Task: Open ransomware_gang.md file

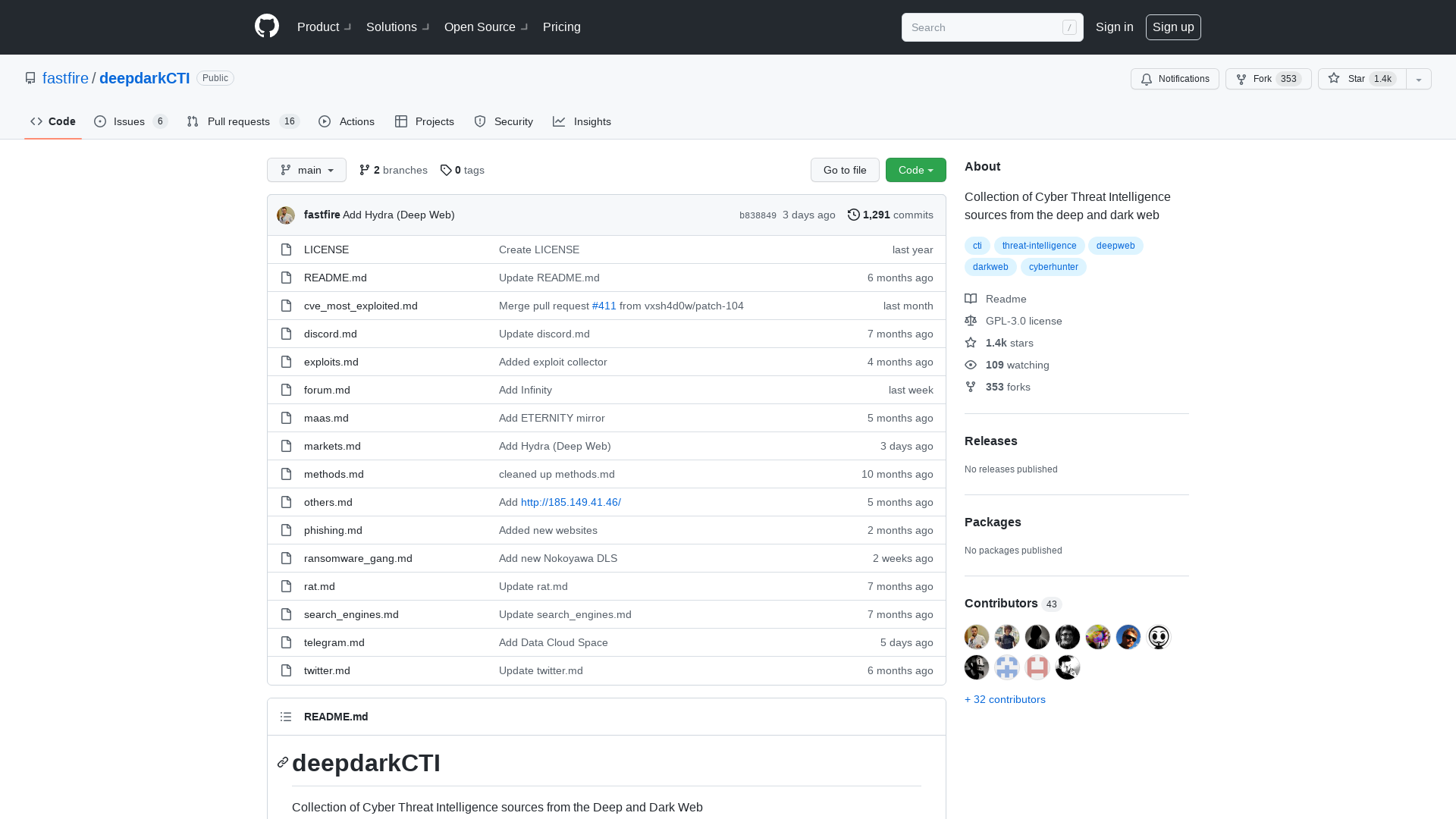Action: tap(358, 558)
